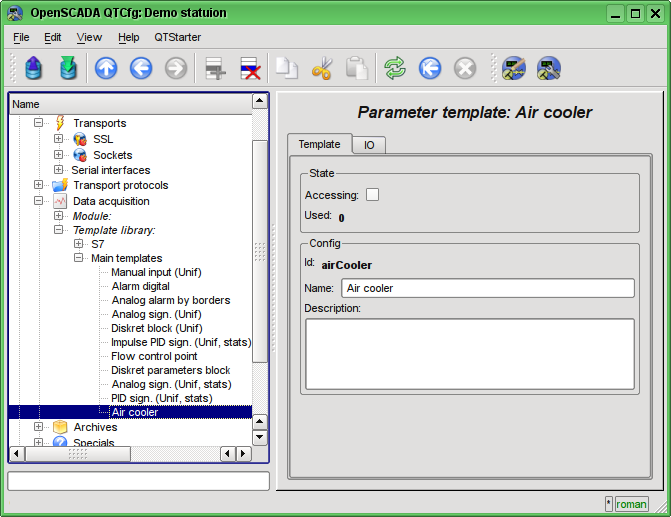Viewport: 671px width, 517px height.
Task: Click the roman user button in status bar
Action: coord(631,504)
